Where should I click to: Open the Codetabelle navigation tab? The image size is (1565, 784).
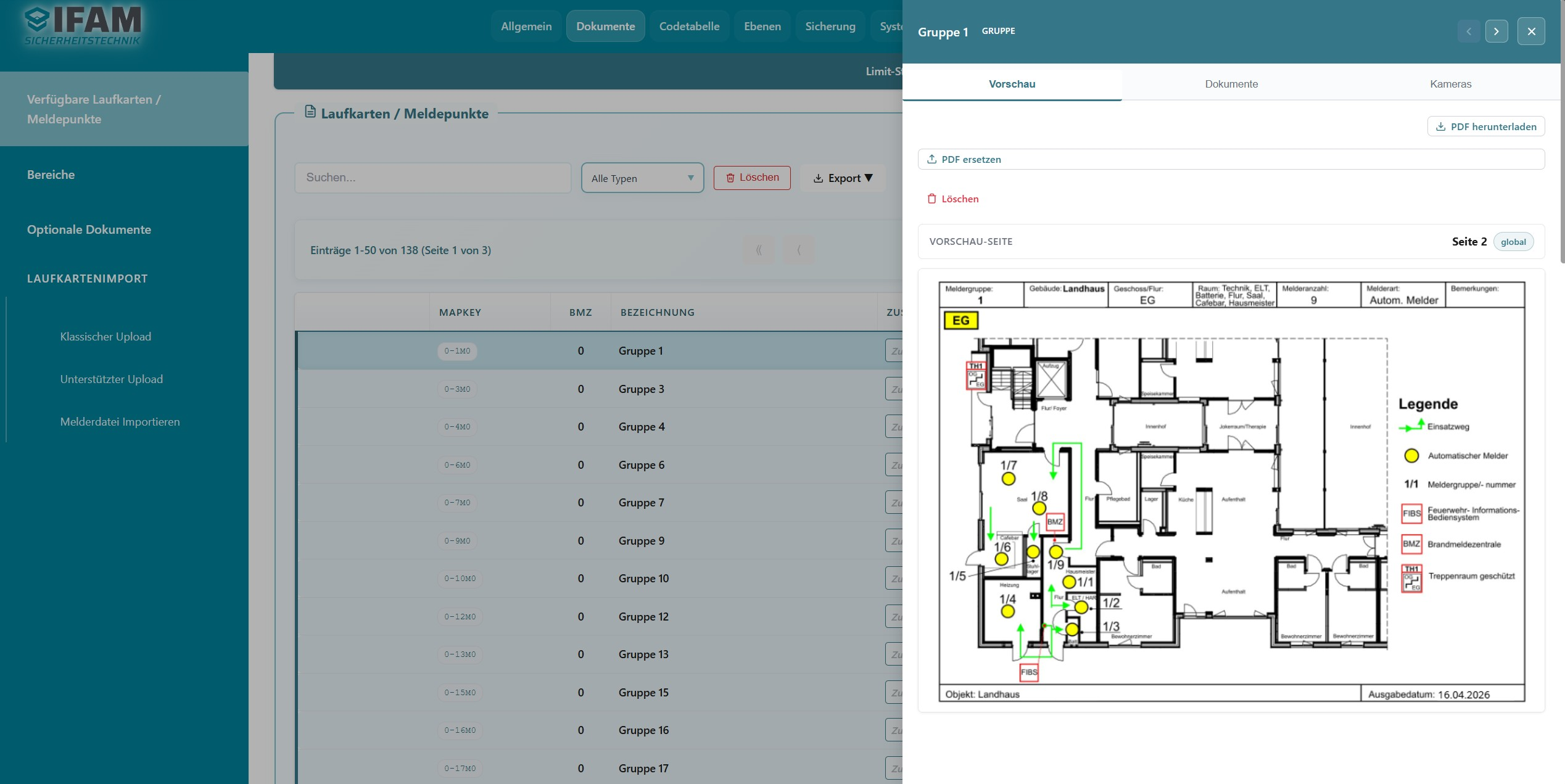point(689,26)
